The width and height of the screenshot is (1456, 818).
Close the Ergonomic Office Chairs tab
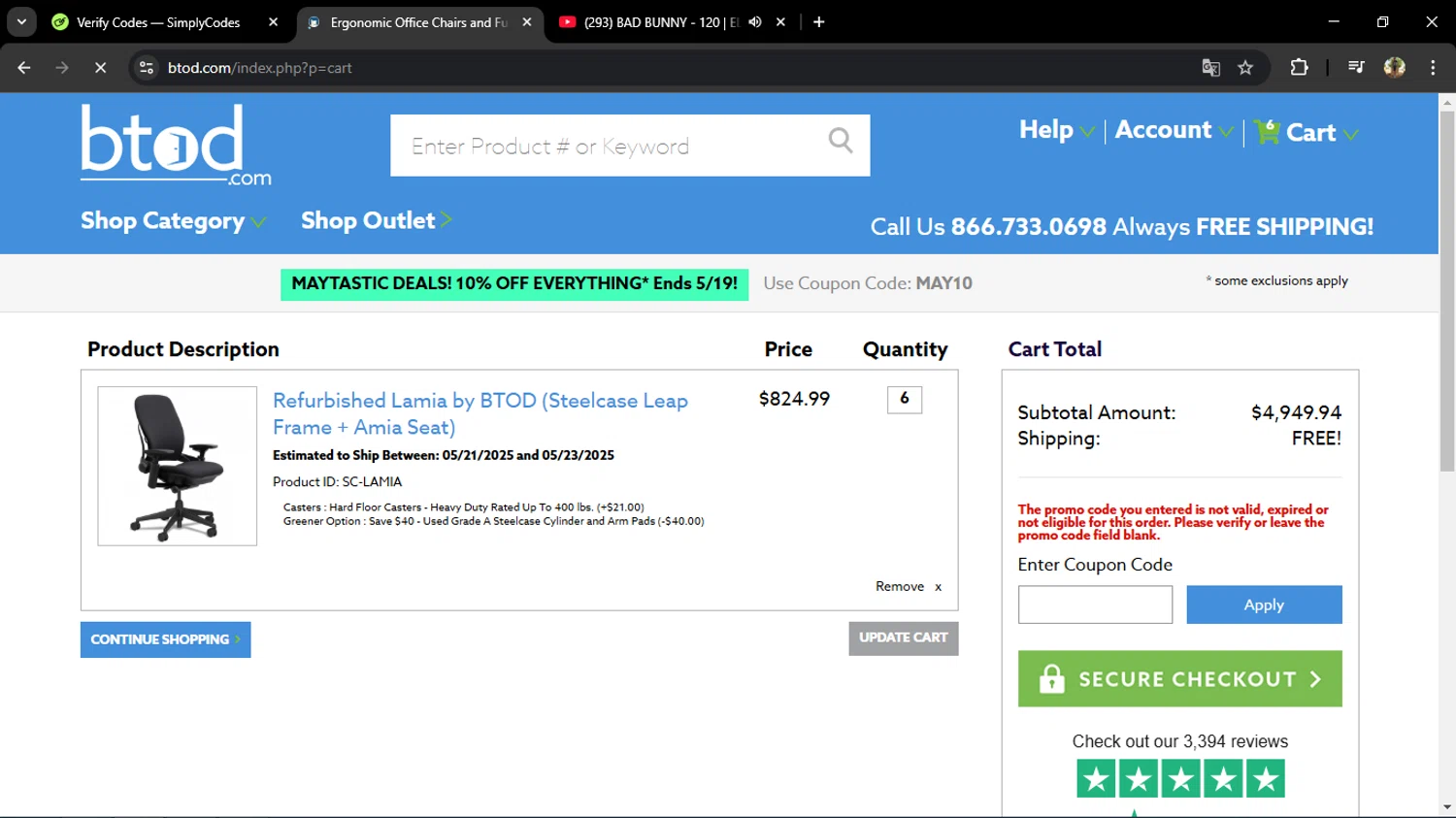(527, 22)
